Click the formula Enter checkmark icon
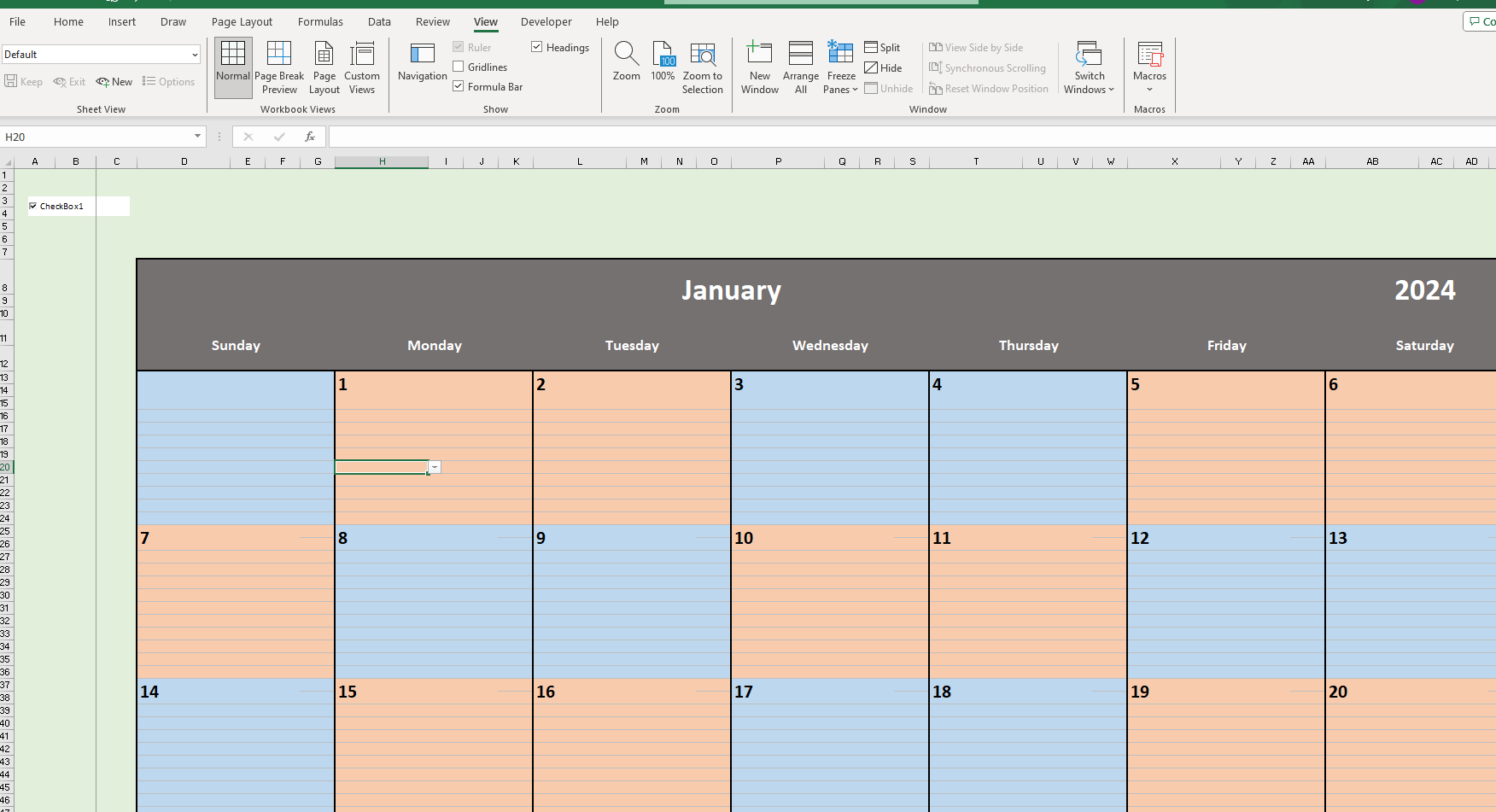Screen dimensions: 1496x812 (x=279, y=137)
